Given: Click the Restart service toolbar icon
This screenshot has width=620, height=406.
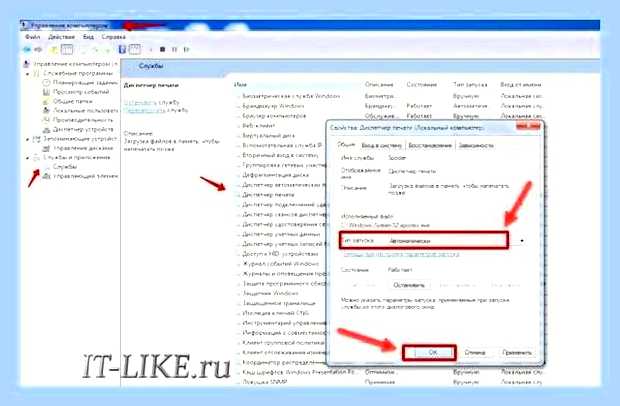Looking at the screenshot, I should pyautogui.click(x=186, y=49).
